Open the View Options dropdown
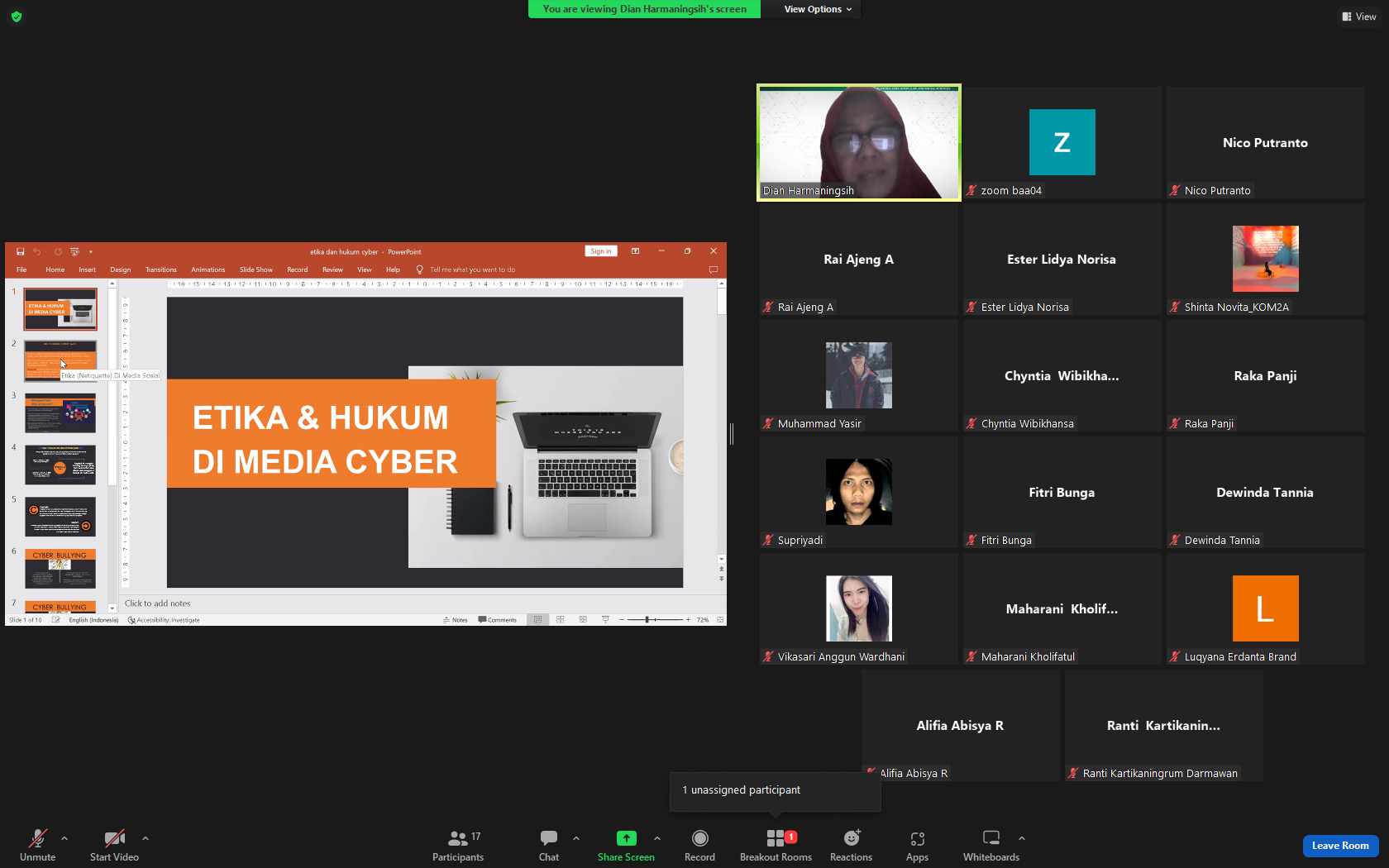This screenshot has width=1389, height=868. pyautogui.click(x=818, y=9)
